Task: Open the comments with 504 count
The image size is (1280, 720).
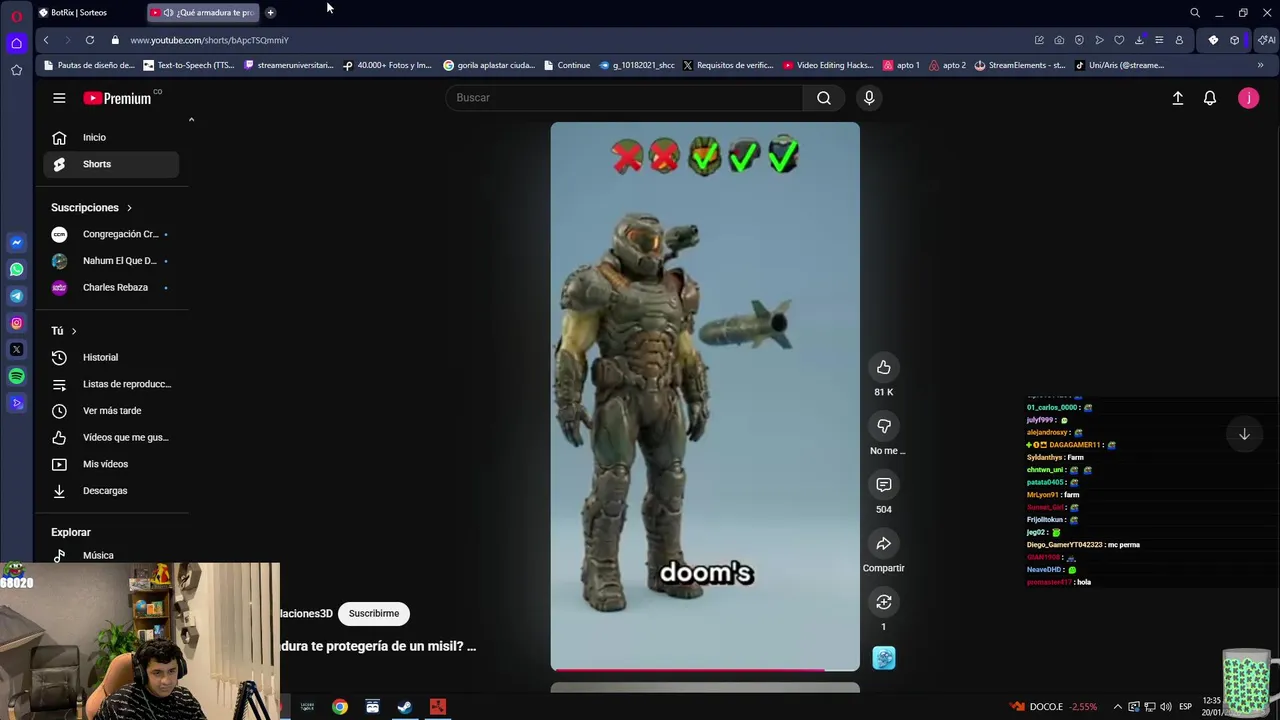Action: (884, 485)
